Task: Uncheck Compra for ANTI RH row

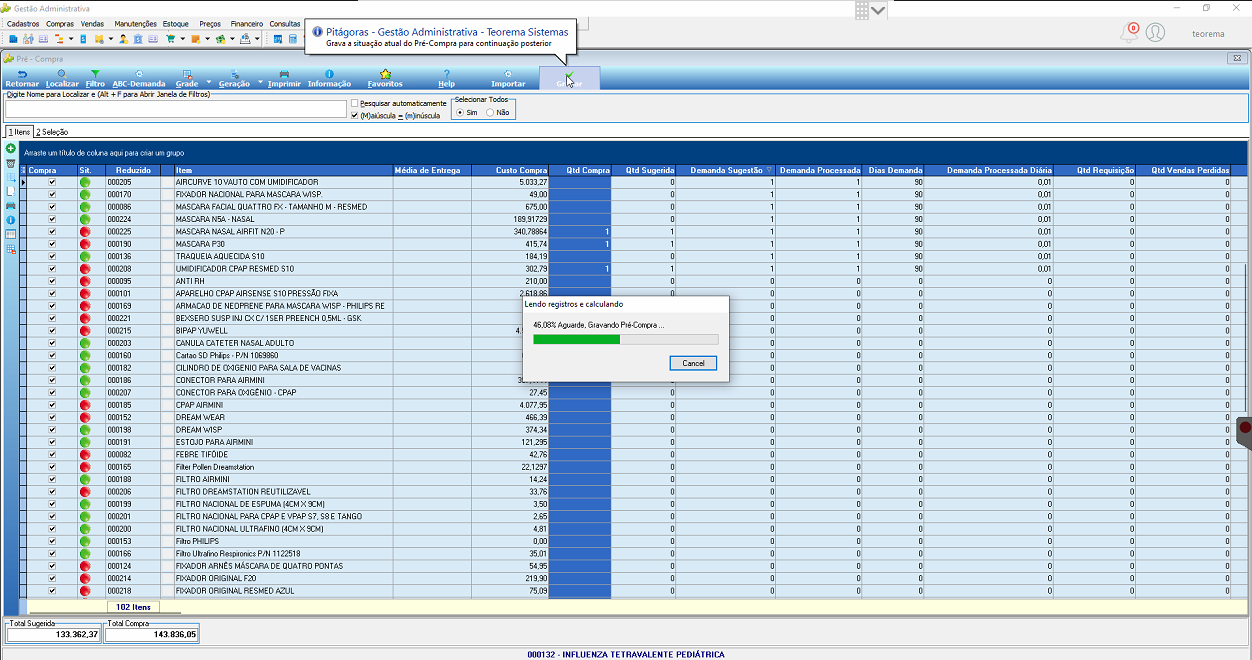Action: tap(52, 281)
